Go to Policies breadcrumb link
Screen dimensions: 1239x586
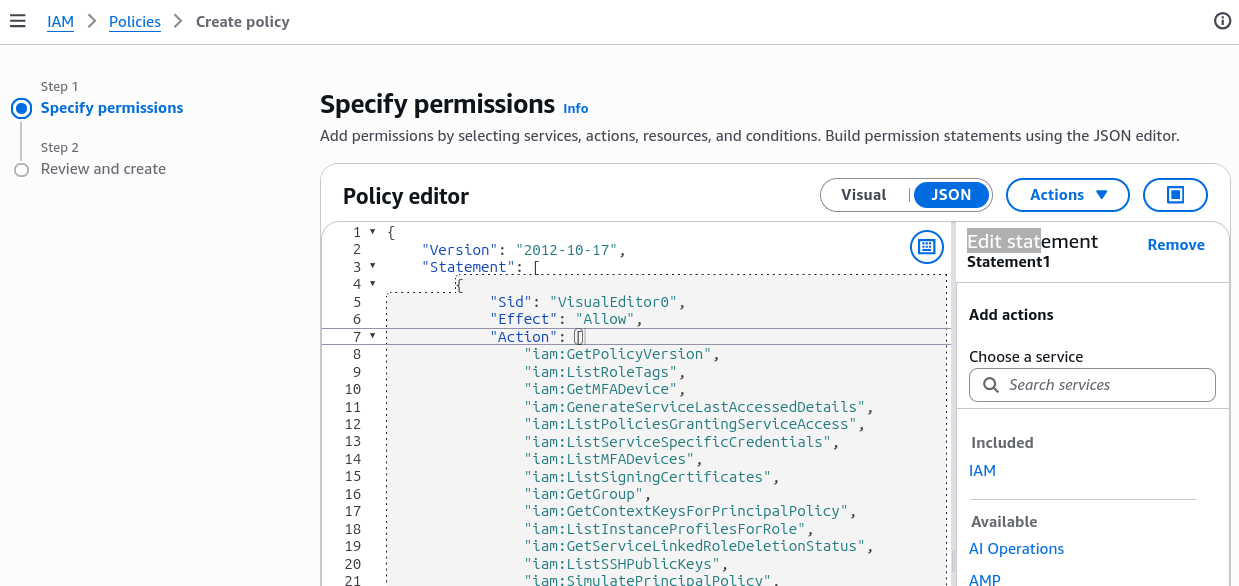pyautogui.click(x=135, y=21)
